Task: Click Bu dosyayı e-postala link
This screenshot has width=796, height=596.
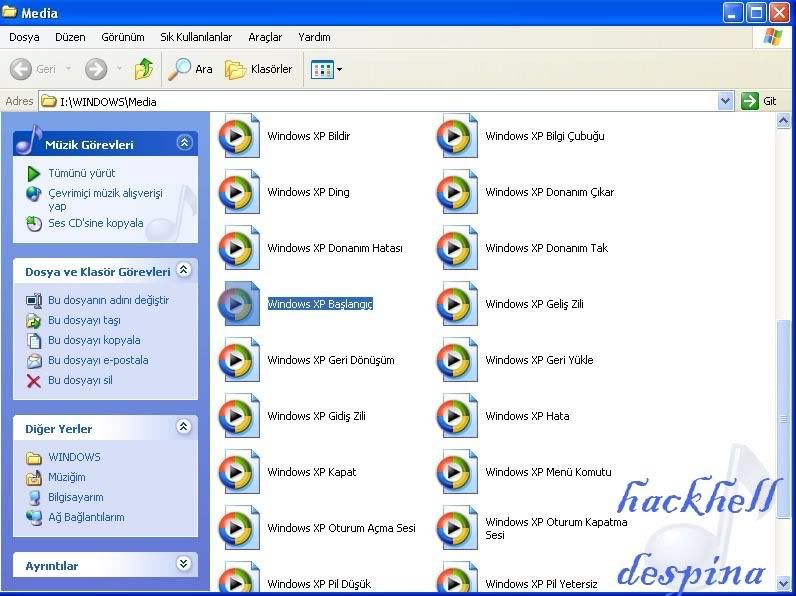Action: [x=98, y=360]
